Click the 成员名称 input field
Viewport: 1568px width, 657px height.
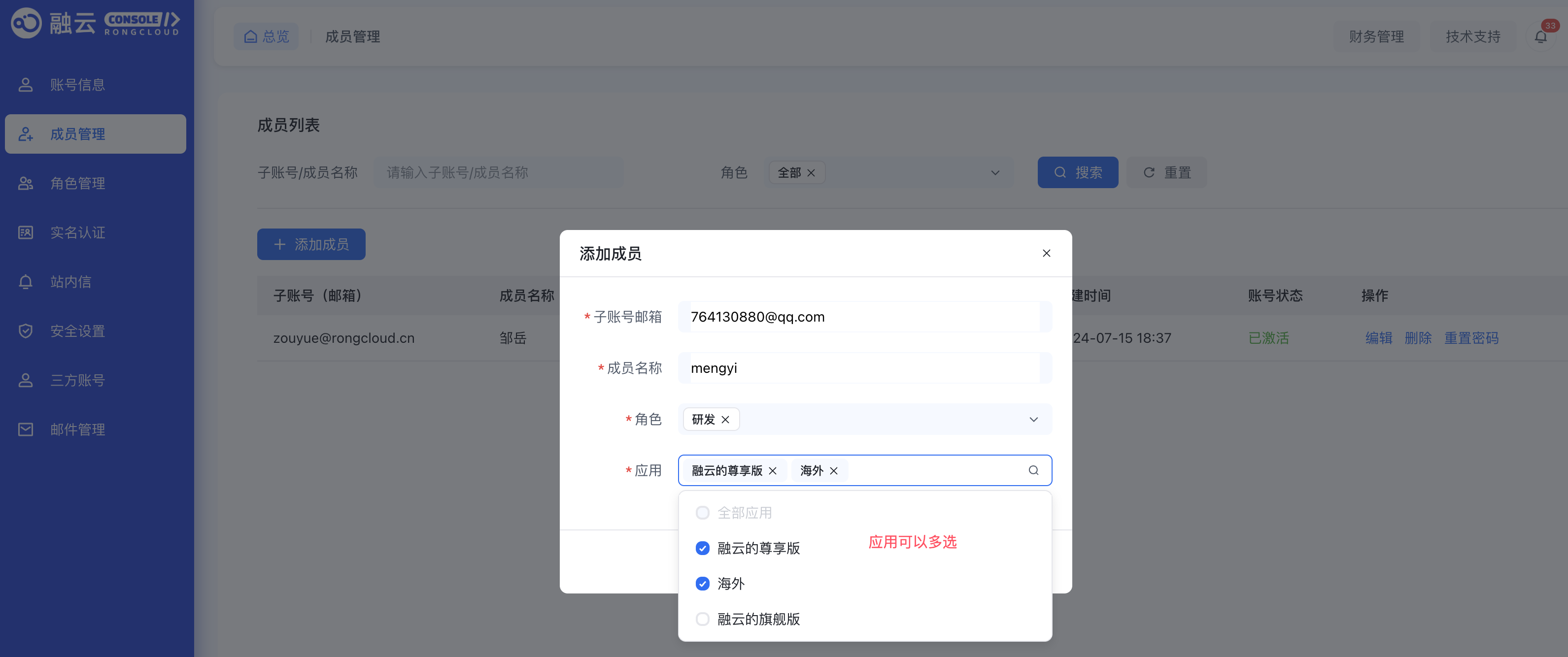pos(864,368)
